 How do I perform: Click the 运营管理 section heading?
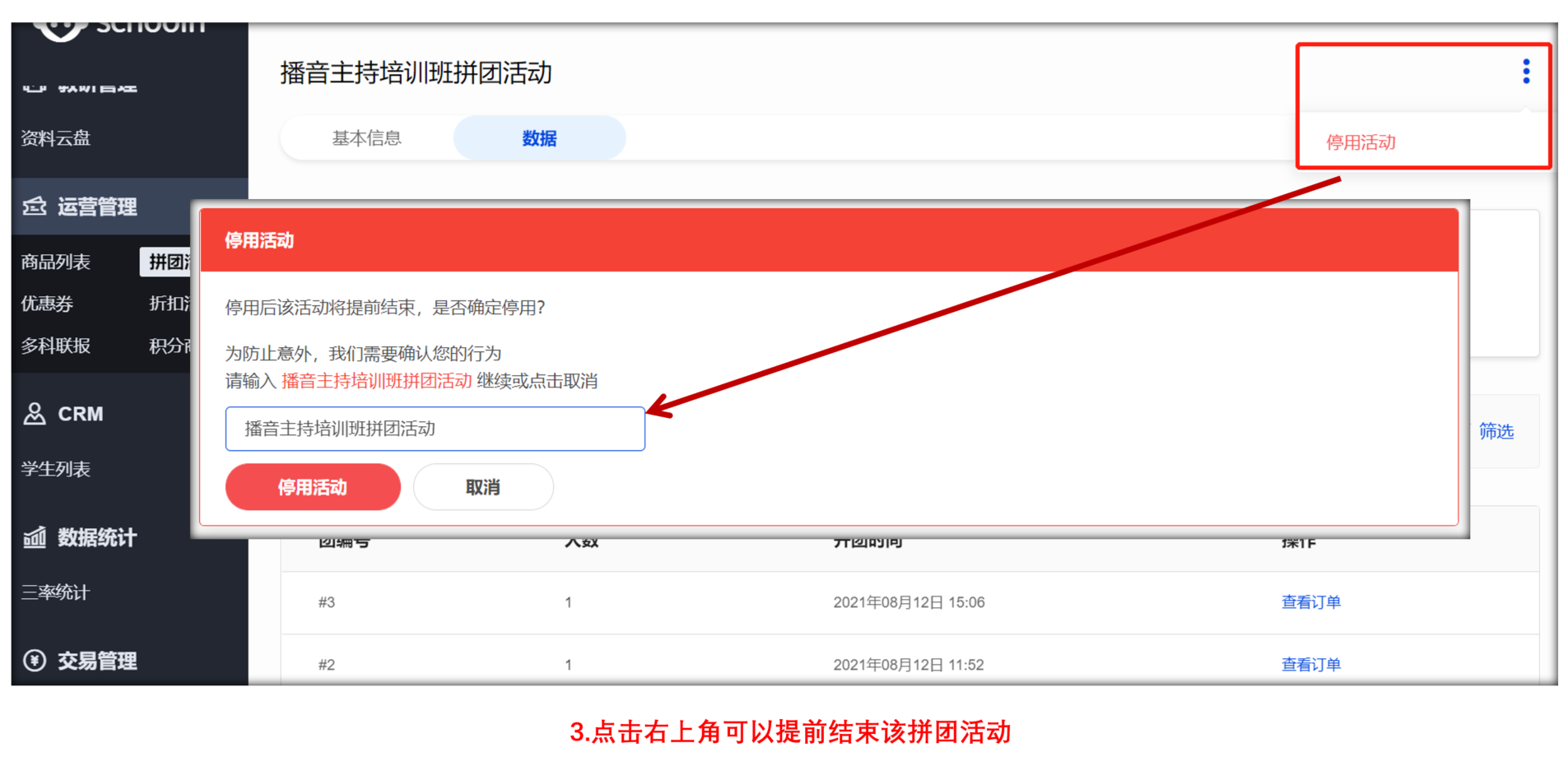tap(97, 207)
